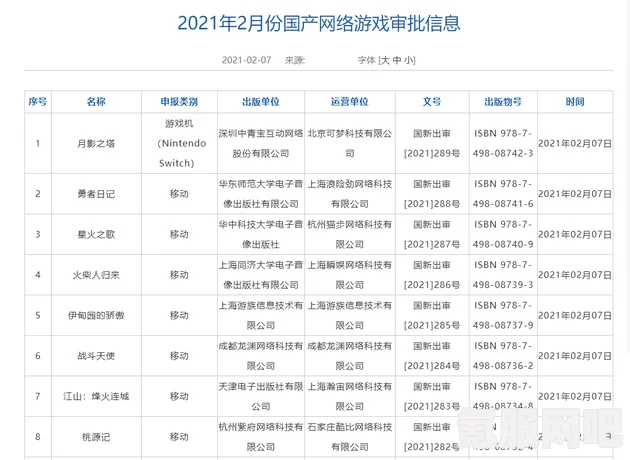Click operator 上海瀚宙网络科技有限公司
The height and width of the screenshot is (460, 630).
(350, 397)
